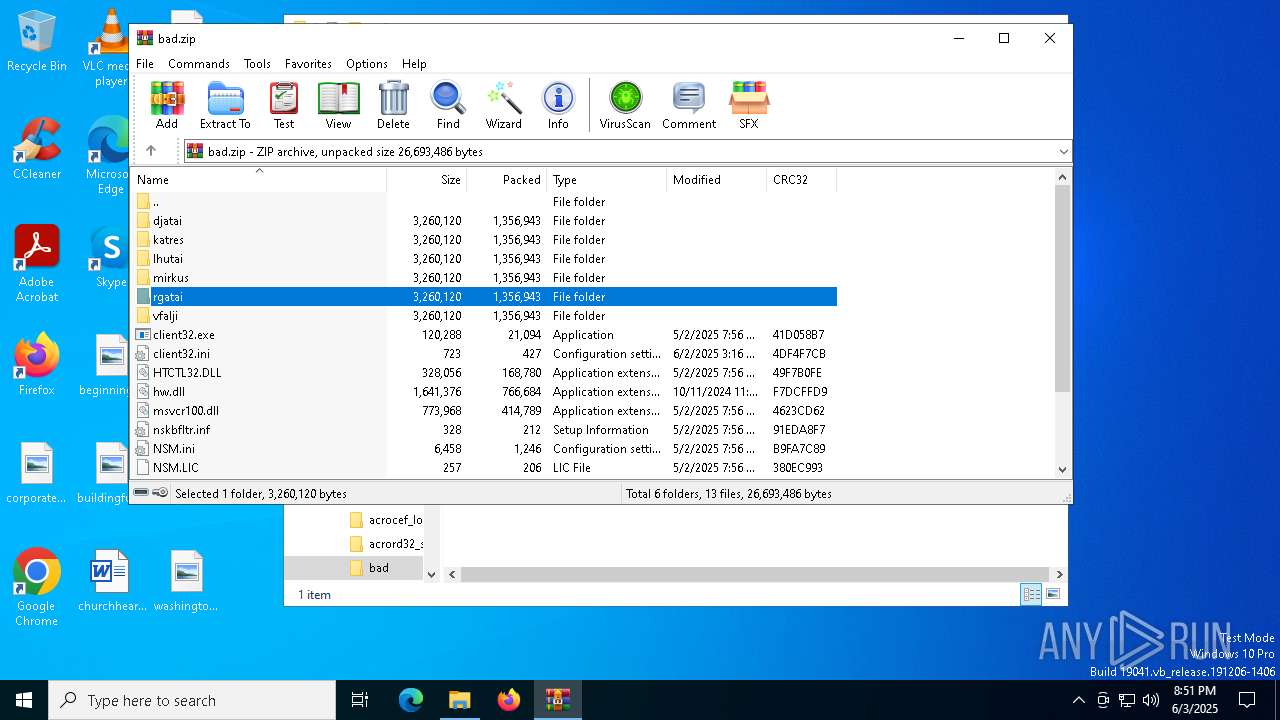Select nskbfltr.inf file
This screenshot has height=720, width=1280.
click(484, 430)
